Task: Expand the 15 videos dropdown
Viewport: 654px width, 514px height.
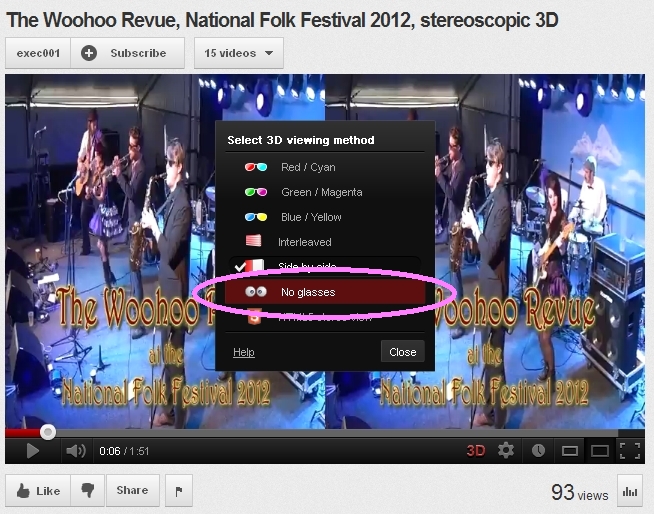Action: click(x=239, y=53)
